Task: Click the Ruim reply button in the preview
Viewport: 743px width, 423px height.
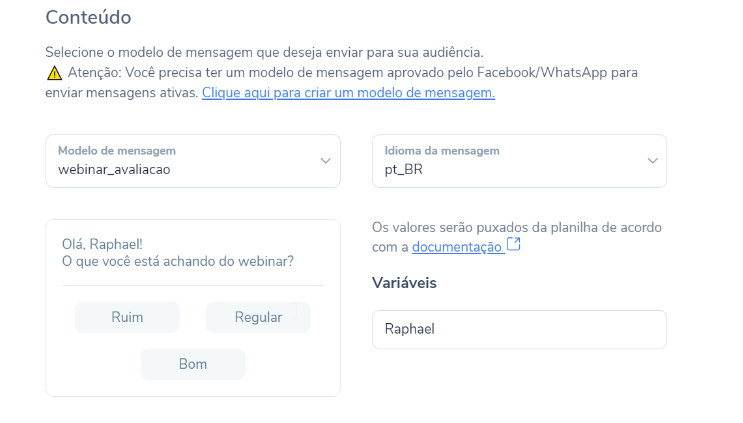Action: pos(127,317)
